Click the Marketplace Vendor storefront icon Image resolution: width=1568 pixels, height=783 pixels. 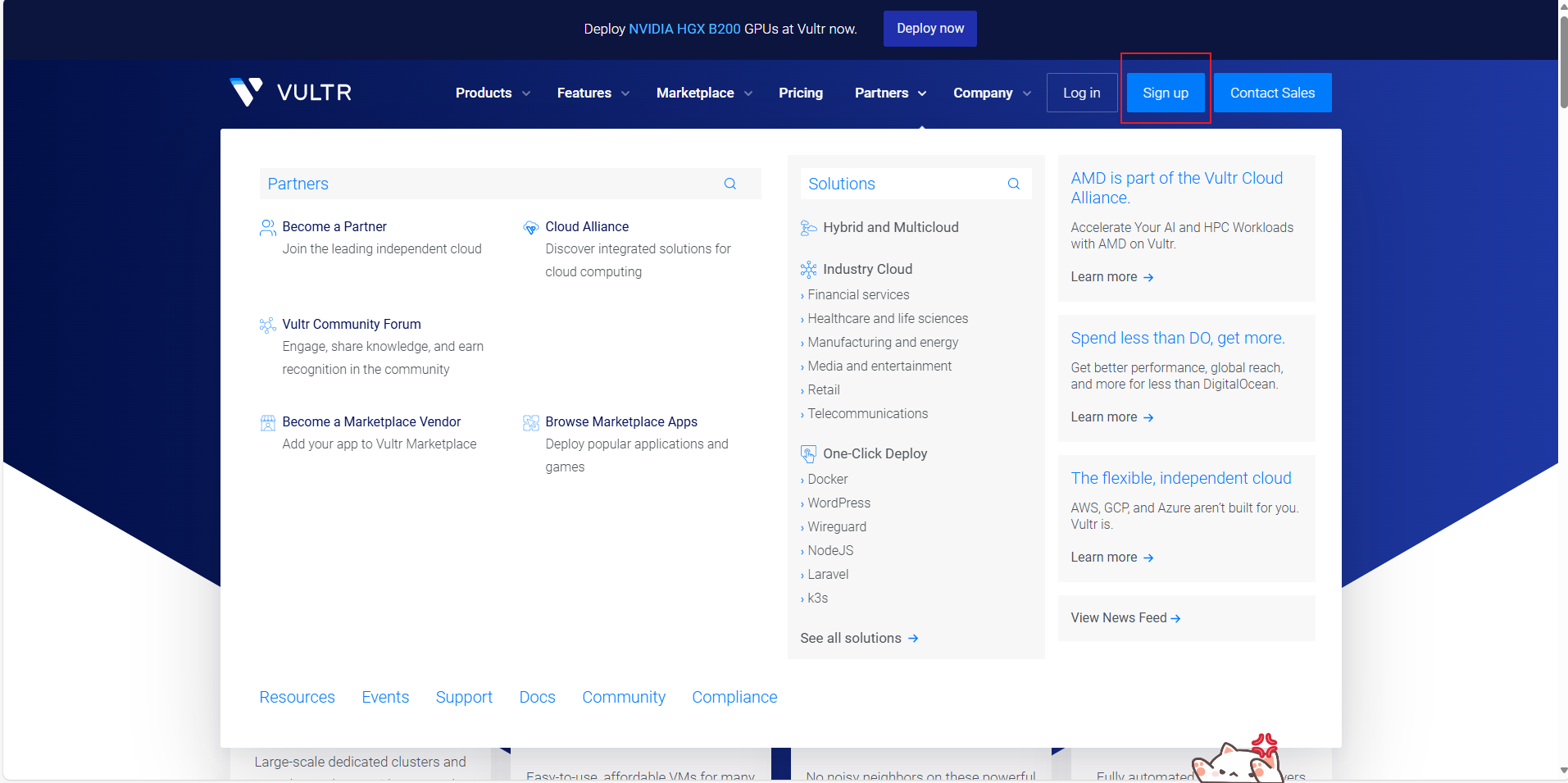(268, 423)
